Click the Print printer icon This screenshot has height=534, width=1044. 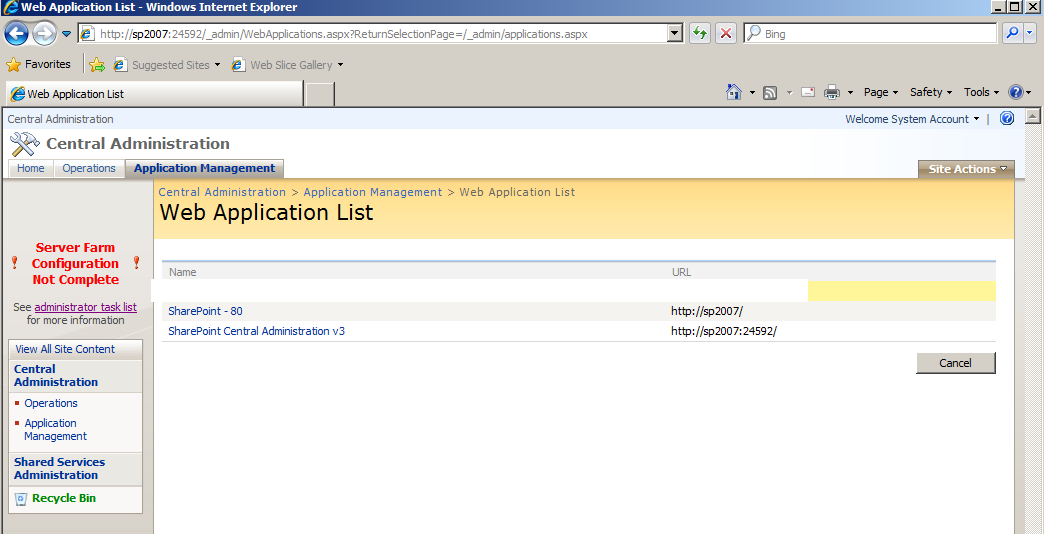coord(832,93)
